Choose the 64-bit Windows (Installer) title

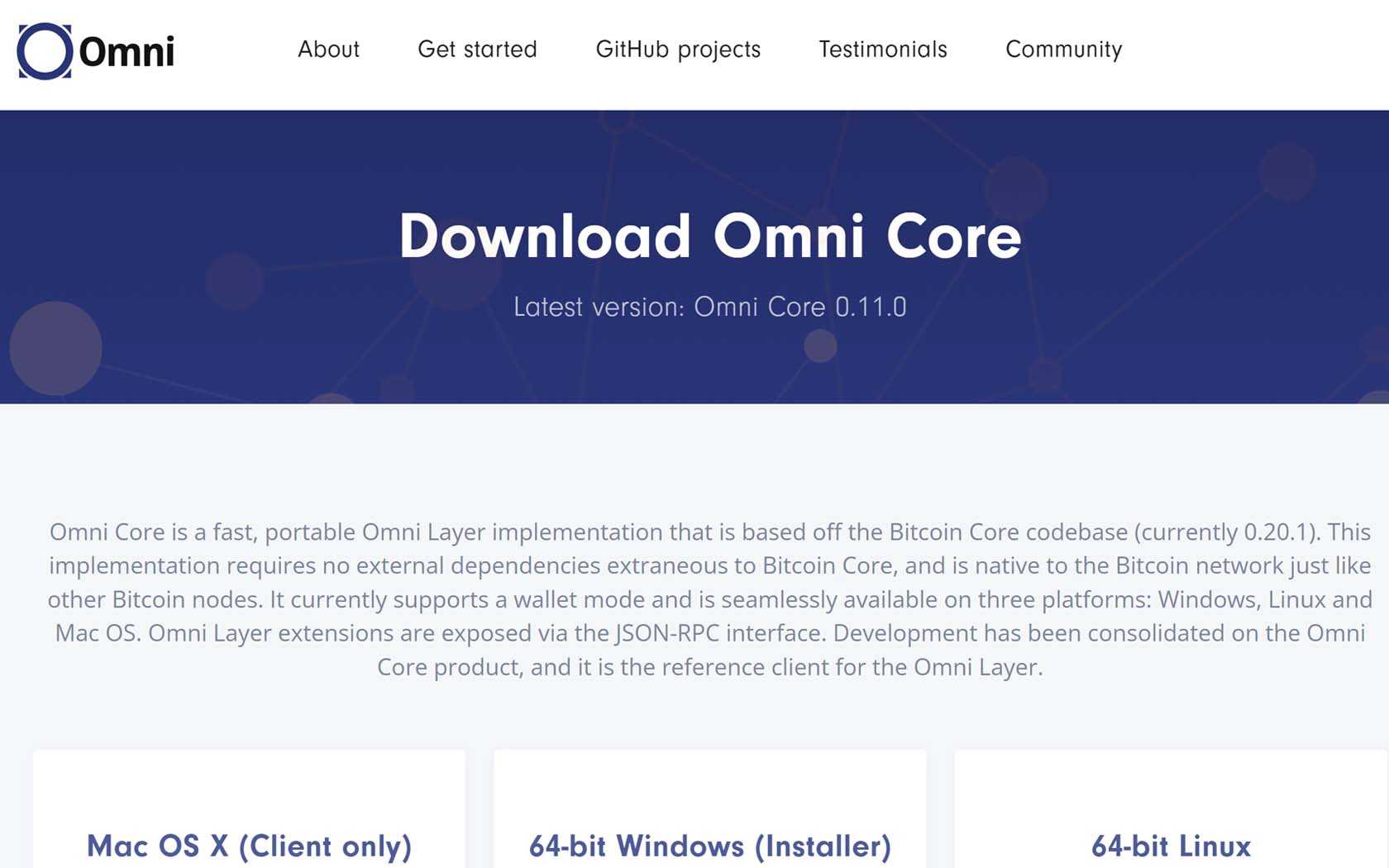710,846
